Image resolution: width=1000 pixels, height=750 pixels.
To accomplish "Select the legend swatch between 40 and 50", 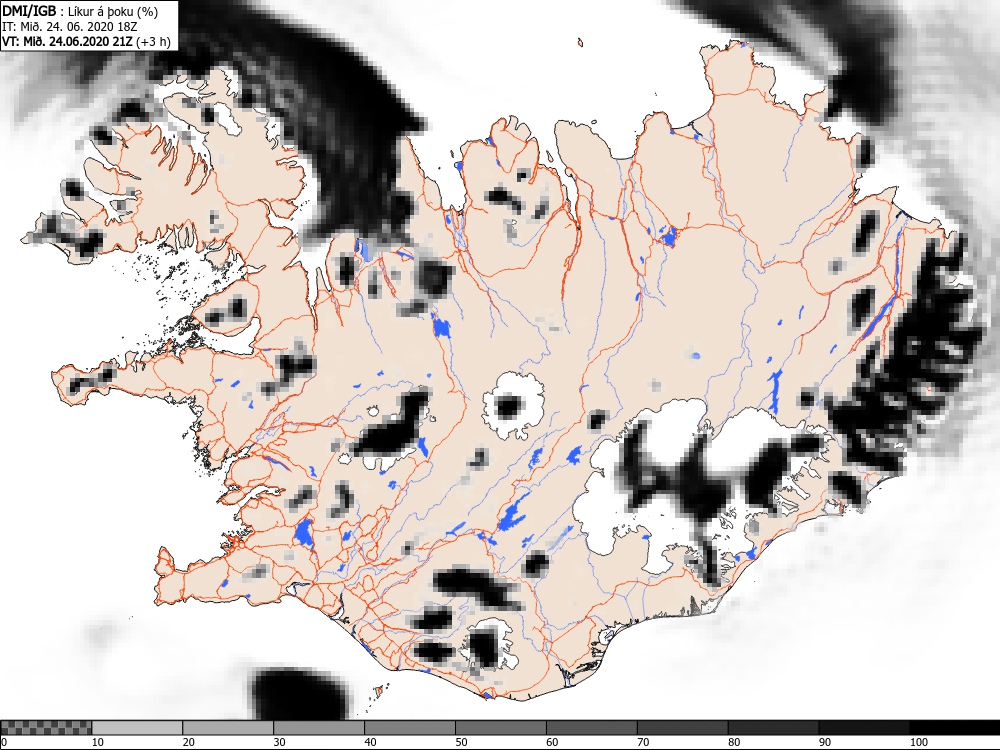I will coord(409,728).
